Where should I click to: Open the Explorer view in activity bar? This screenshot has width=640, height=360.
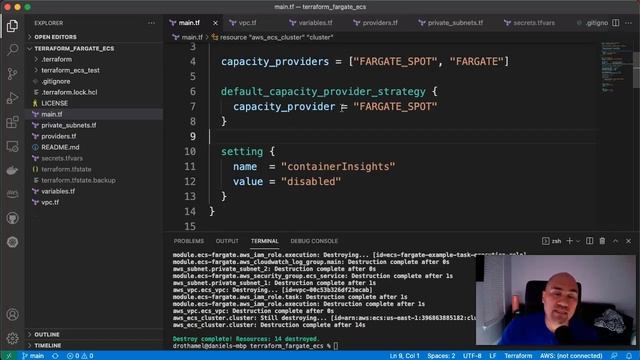(12, 26)
